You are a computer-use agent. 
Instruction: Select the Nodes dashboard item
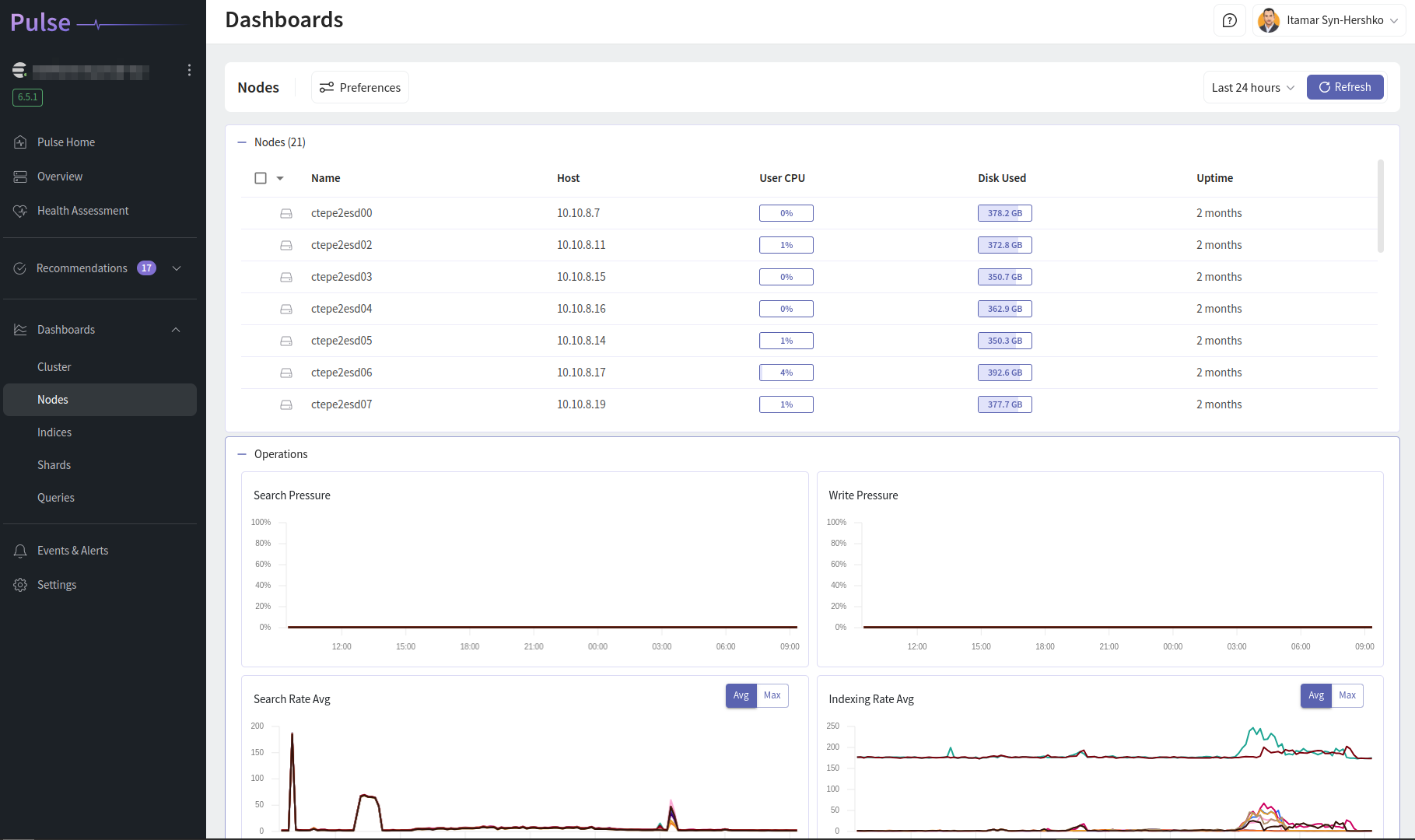100,400
